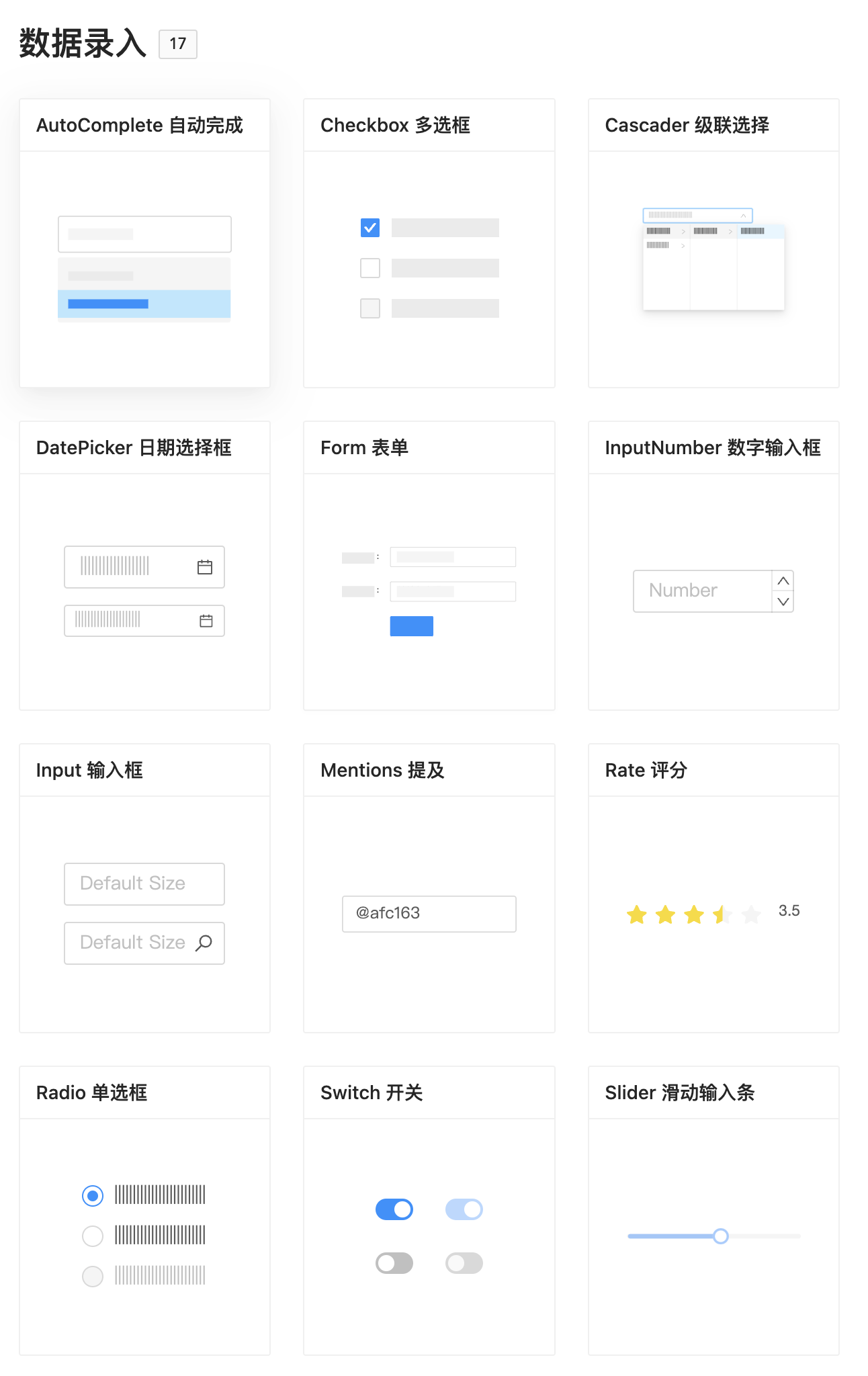The image size is (868, 1376).
Task: Click the 17 count badge
Action: coord(178,44)
